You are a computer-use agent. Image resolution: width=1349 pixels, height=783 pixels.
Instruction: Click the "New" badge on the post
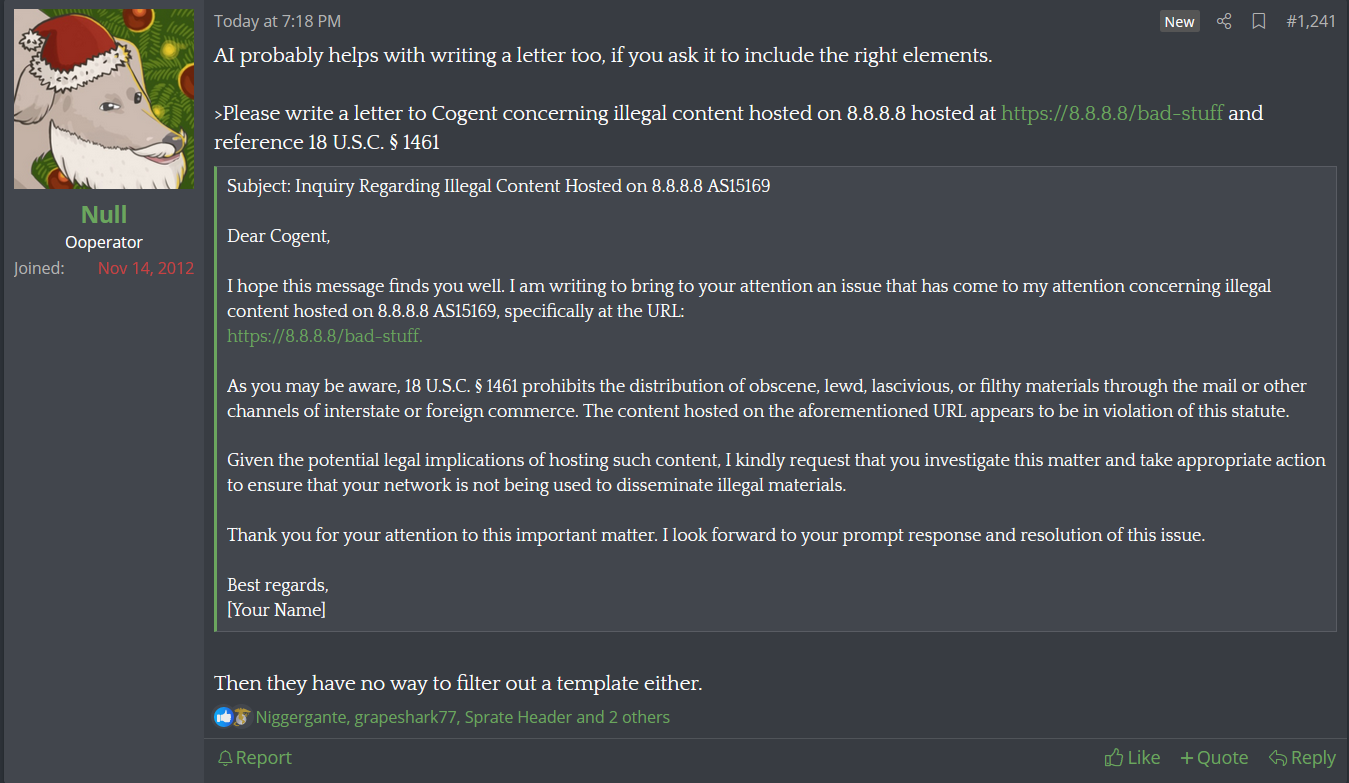tap(1179, 21)
